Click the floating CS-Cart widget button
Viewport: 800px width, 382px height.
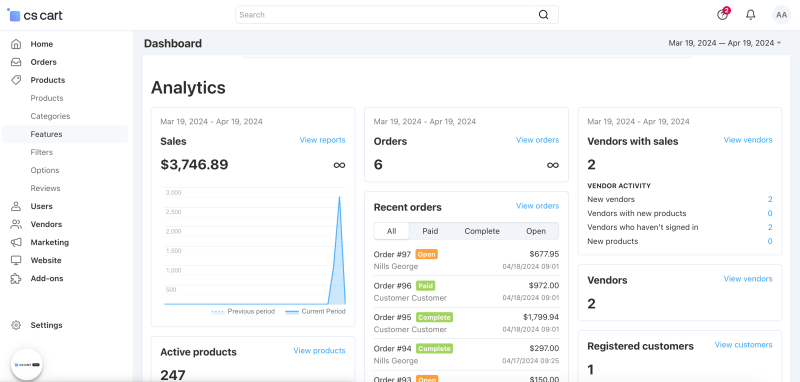27,365
